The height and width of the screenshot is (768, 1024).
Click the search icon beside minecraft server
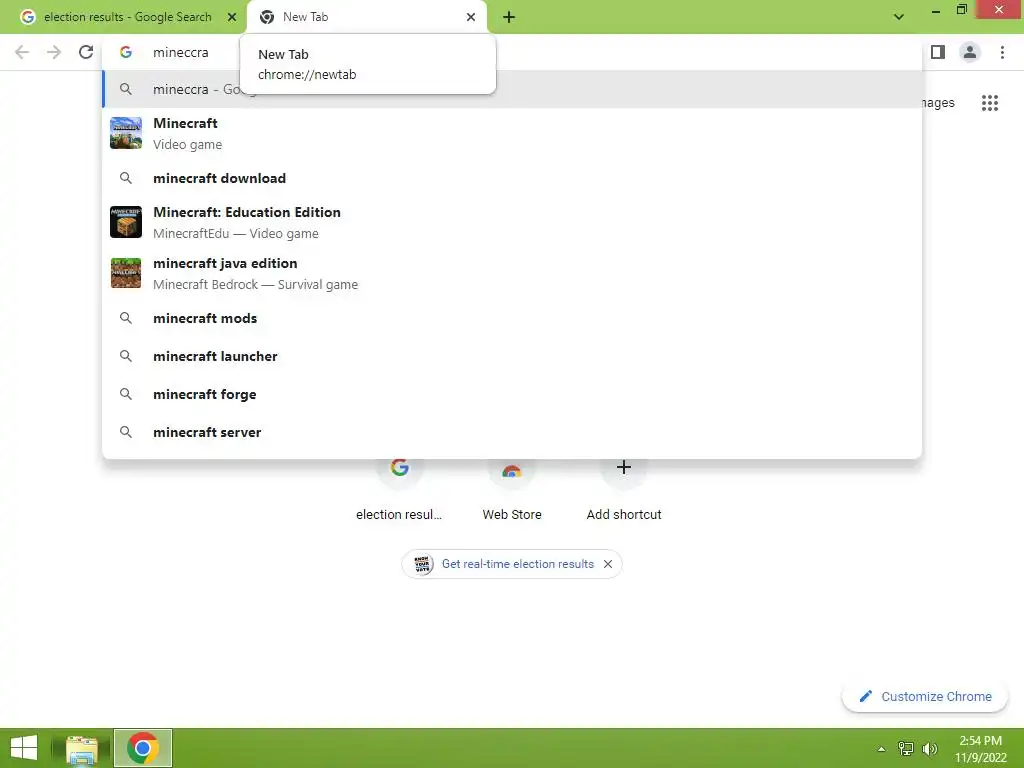click(126, 432)
